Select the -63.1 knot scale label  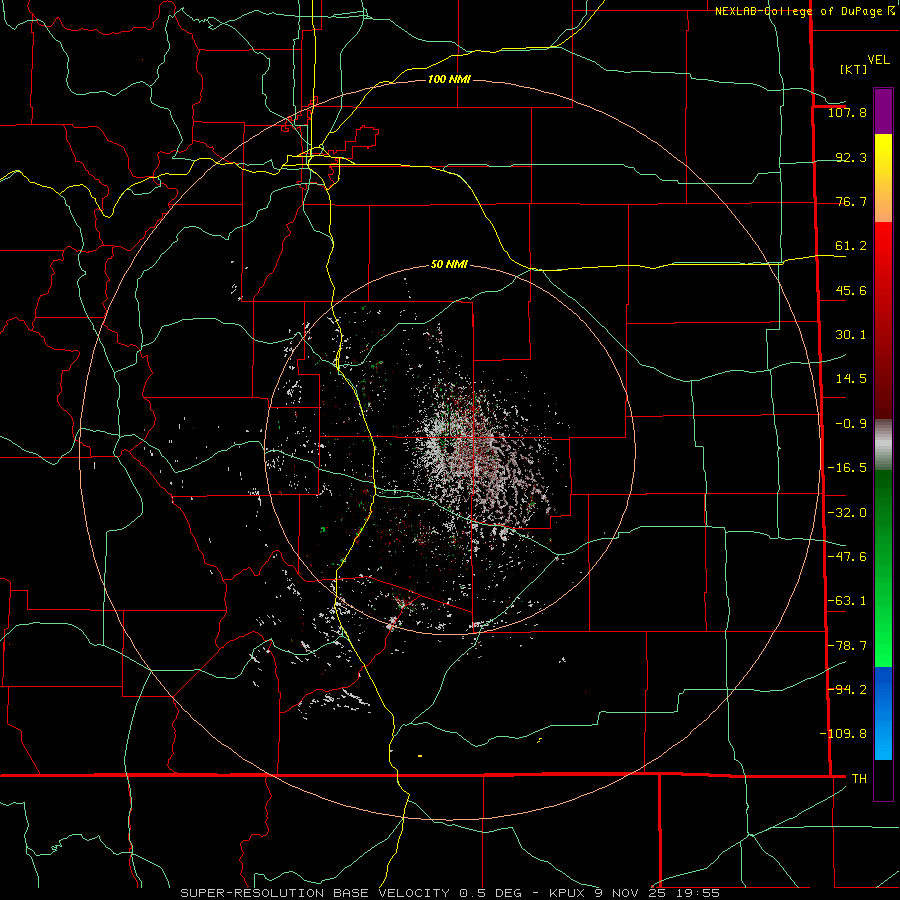847,601
